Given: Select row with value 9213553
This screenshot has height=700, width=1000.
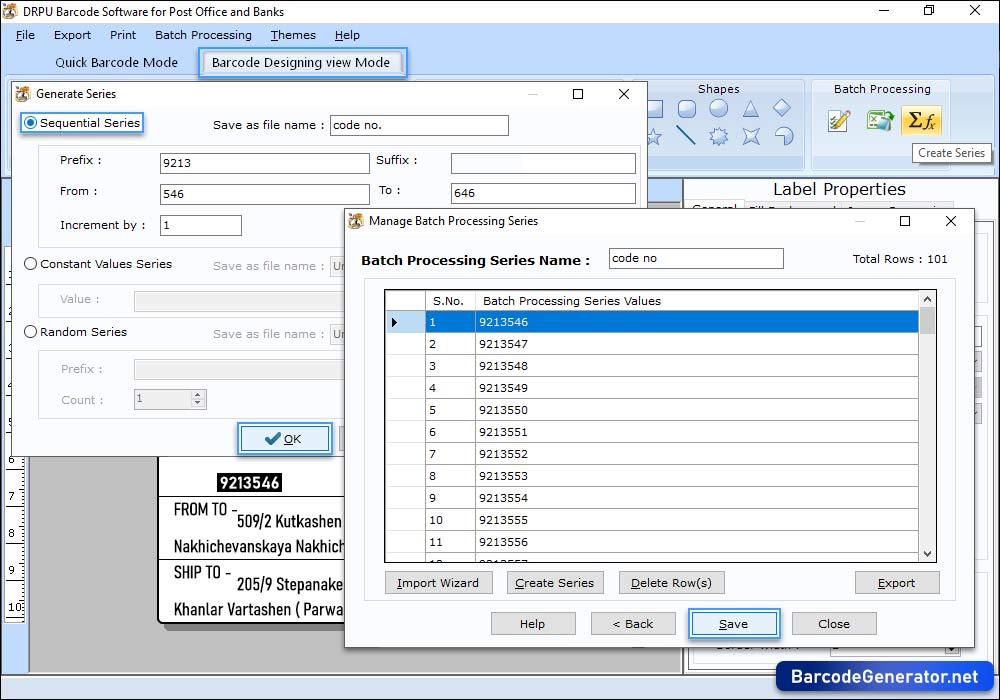Looking at the screenshot, I should point(652,476).
